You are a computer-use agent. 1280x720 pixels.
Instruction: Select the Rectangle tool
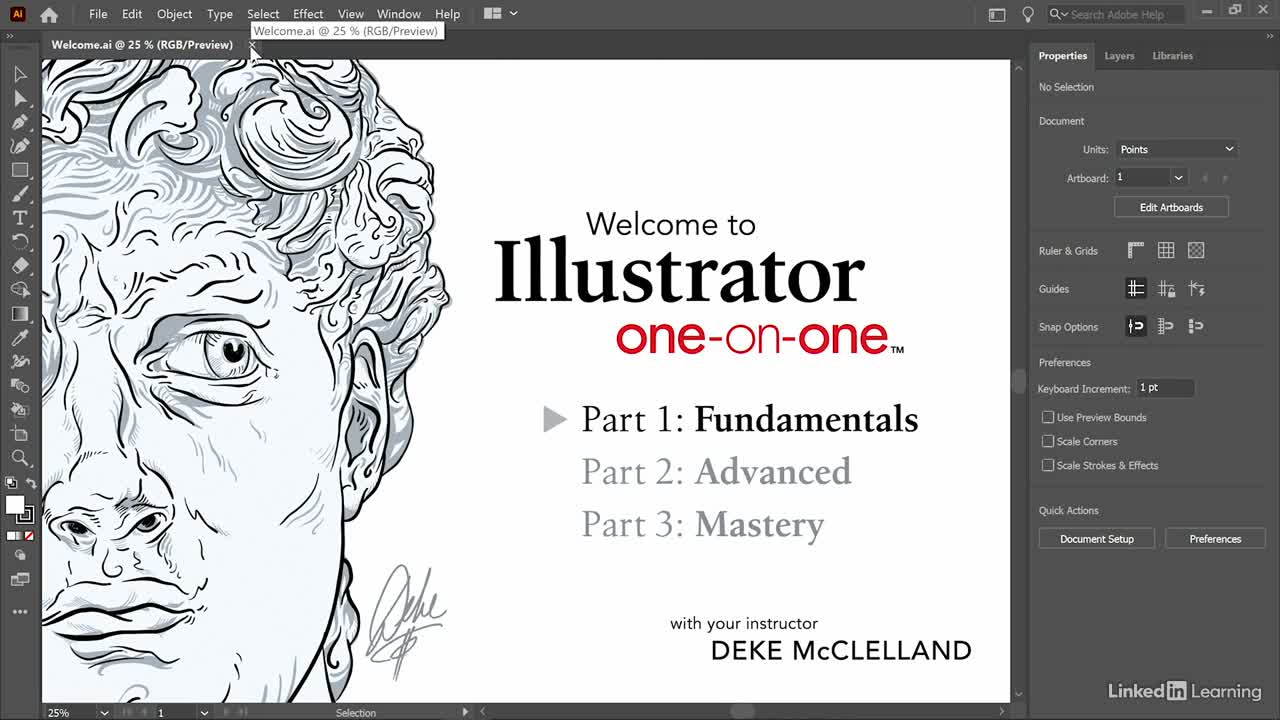tap(20, 170)
